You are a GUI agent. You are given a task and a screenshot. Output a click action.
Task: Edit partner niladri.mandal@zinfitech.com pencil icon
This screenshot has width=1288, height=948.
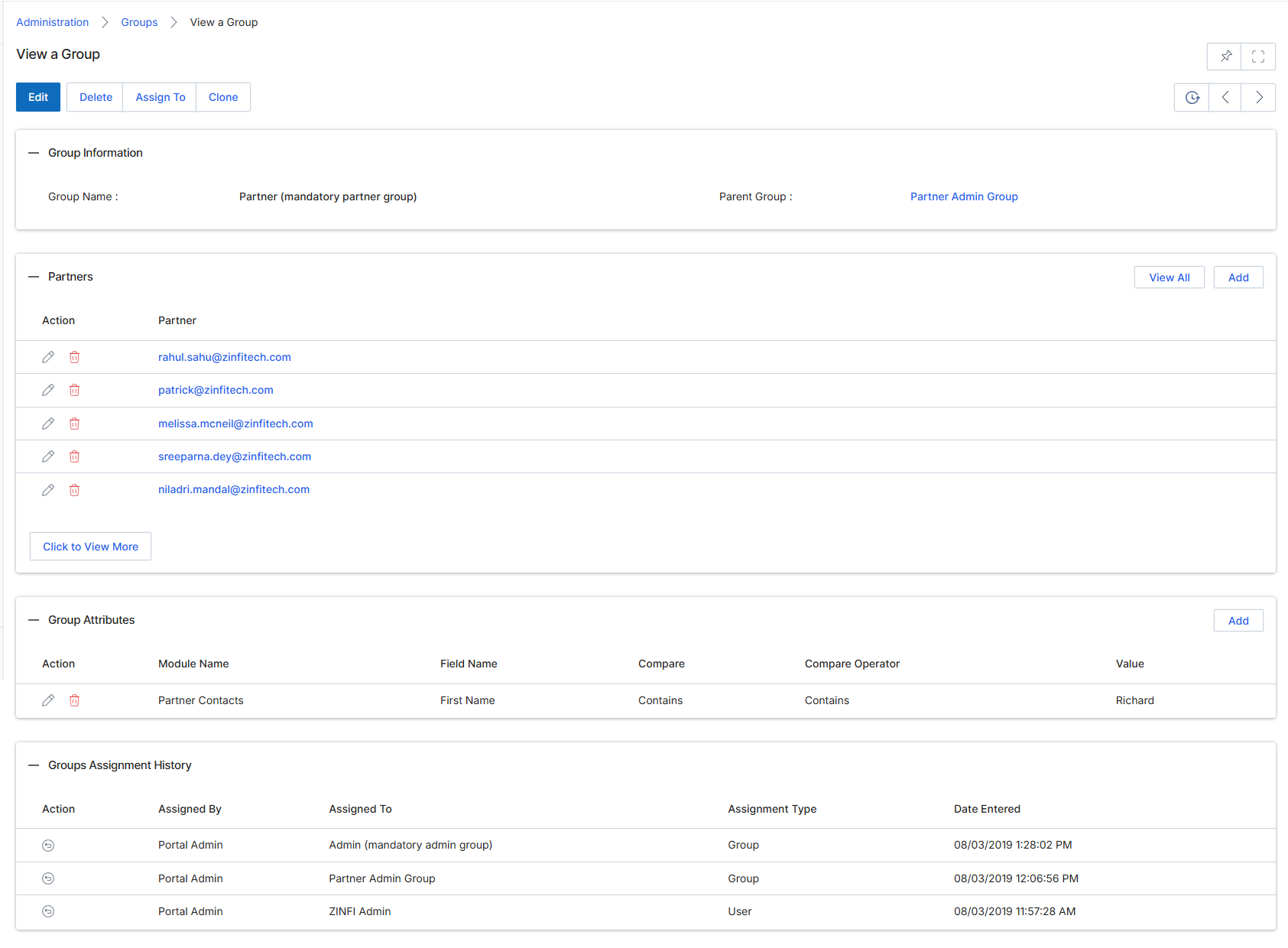click(x=48, y=490)
